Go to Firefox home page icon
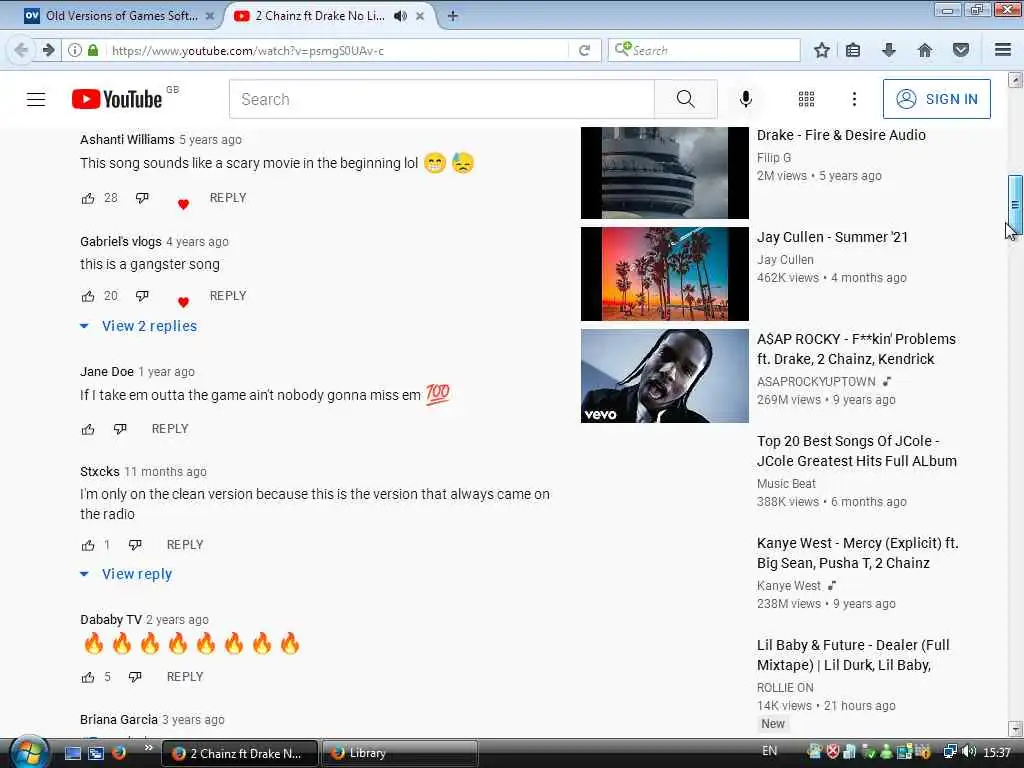The height and width of the screenshot is (768, 1024). coord(925,50)
